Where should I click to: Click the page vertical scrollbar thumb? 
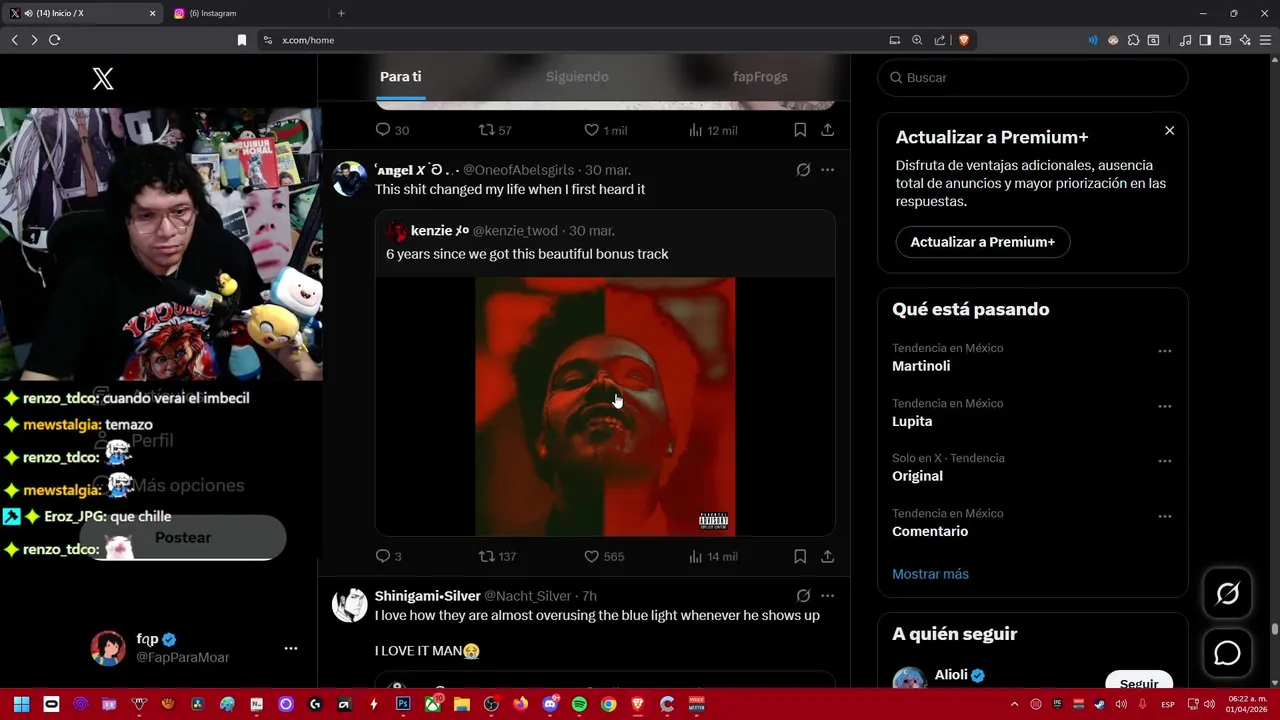pyautogui.click(x=1274, y=629)
